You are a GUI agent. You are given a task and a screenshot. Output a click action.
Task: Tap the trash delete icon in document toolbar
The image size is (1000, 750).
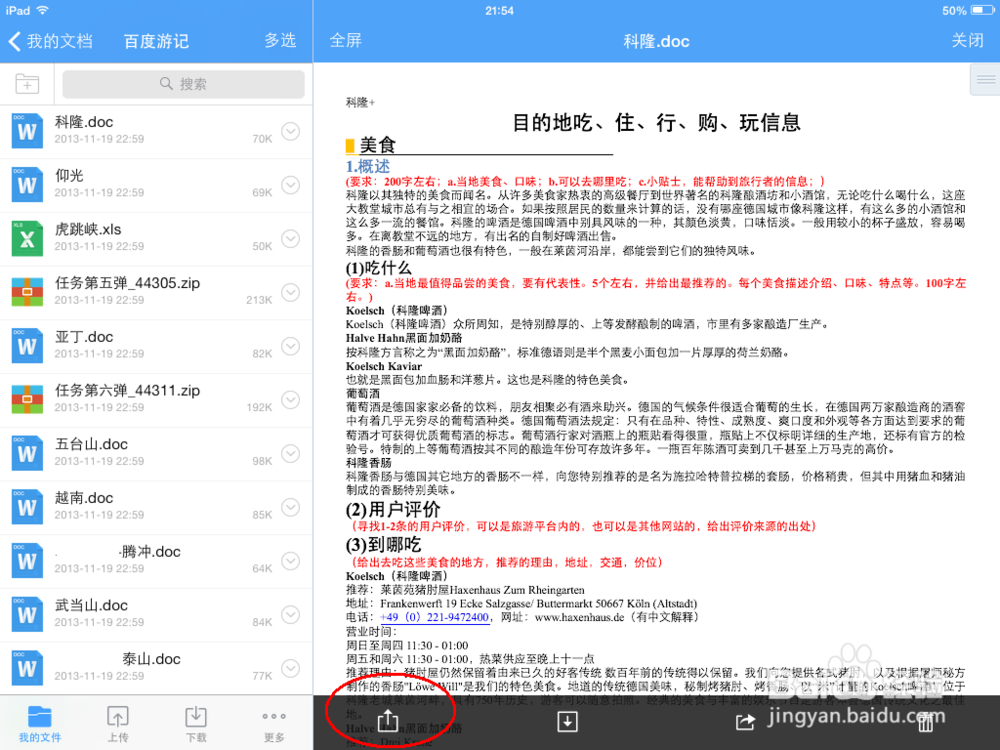point(925,722)
